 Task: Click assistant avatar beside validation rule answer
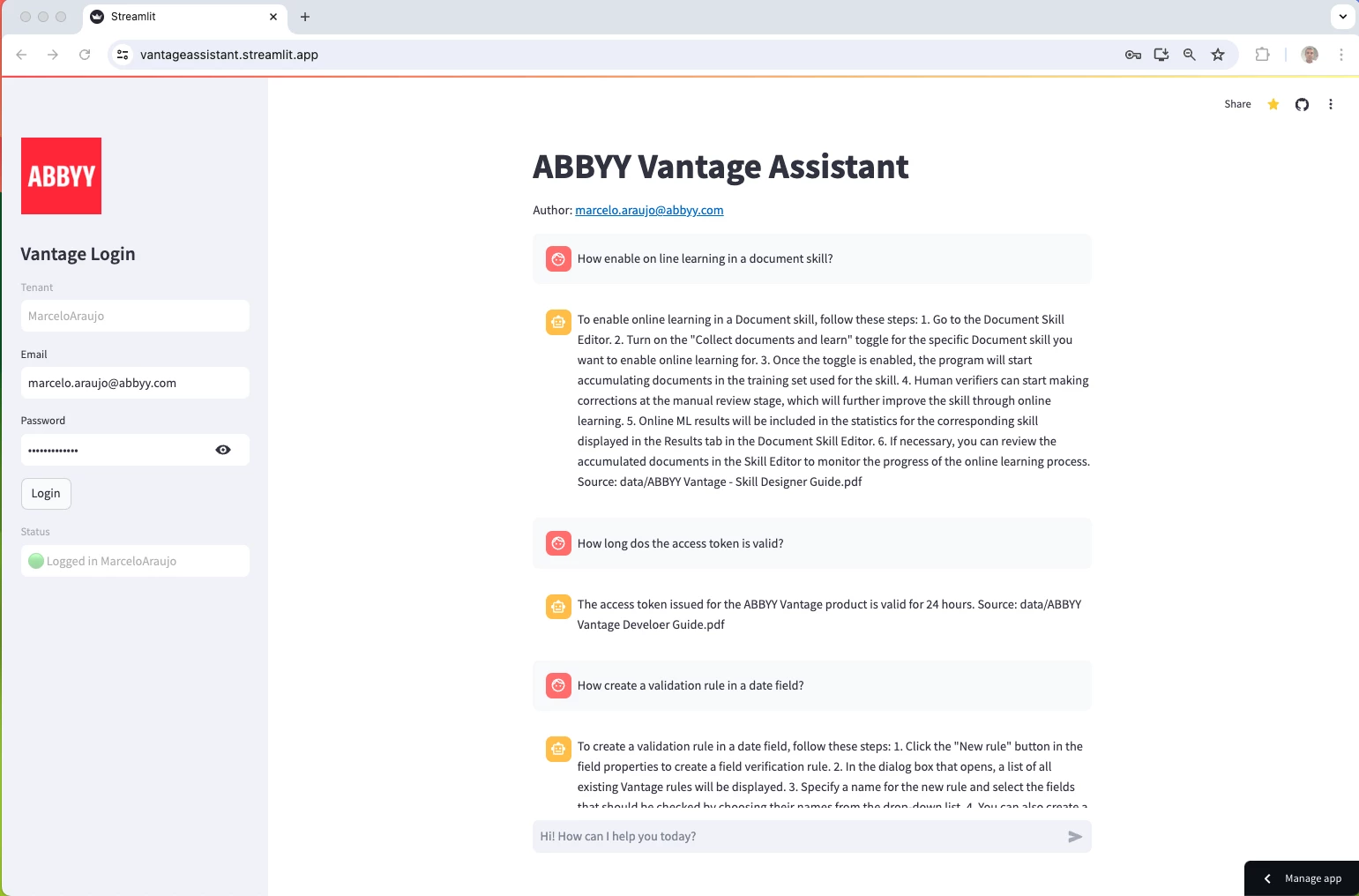(558, 749)
